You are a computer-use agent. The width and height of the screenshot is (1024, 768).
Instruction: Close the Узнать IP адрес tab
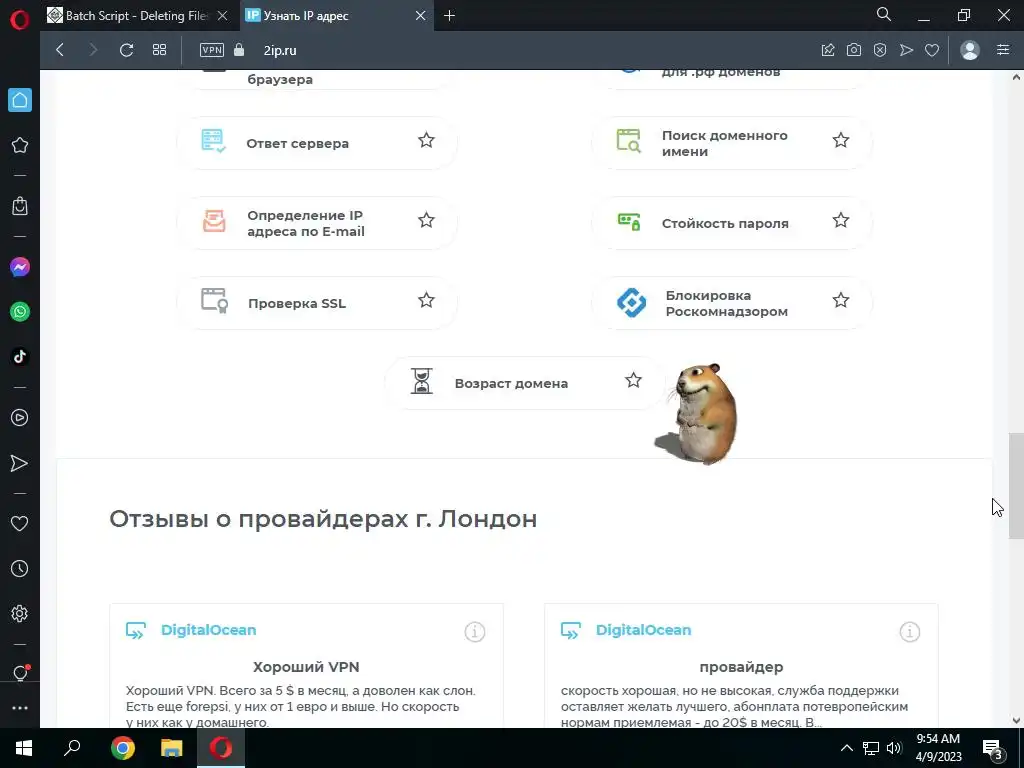pos(421,16)
